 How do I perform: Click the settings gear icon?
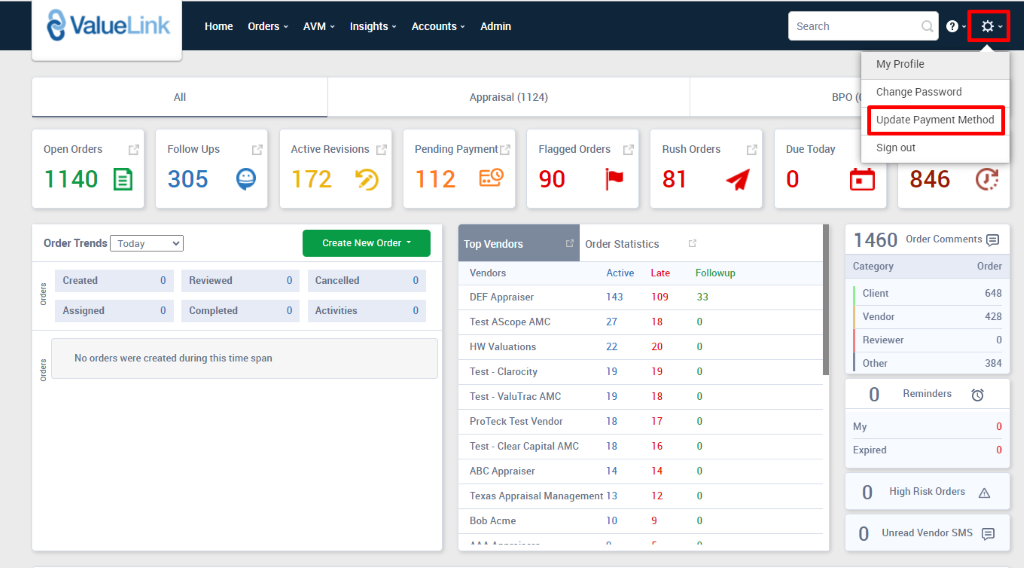[987, 26]
